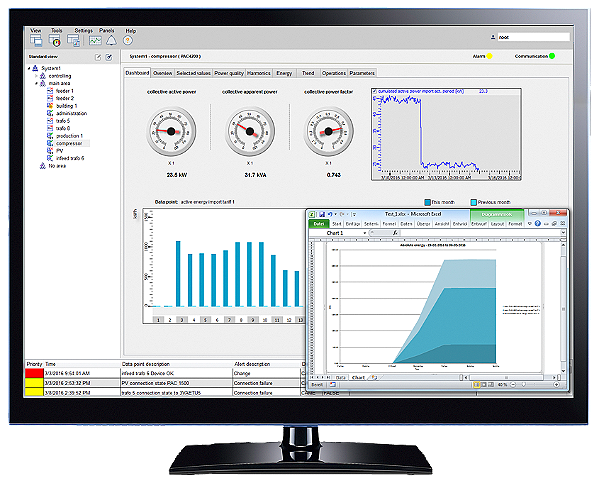Open the Settings menu

click(84, 31)
